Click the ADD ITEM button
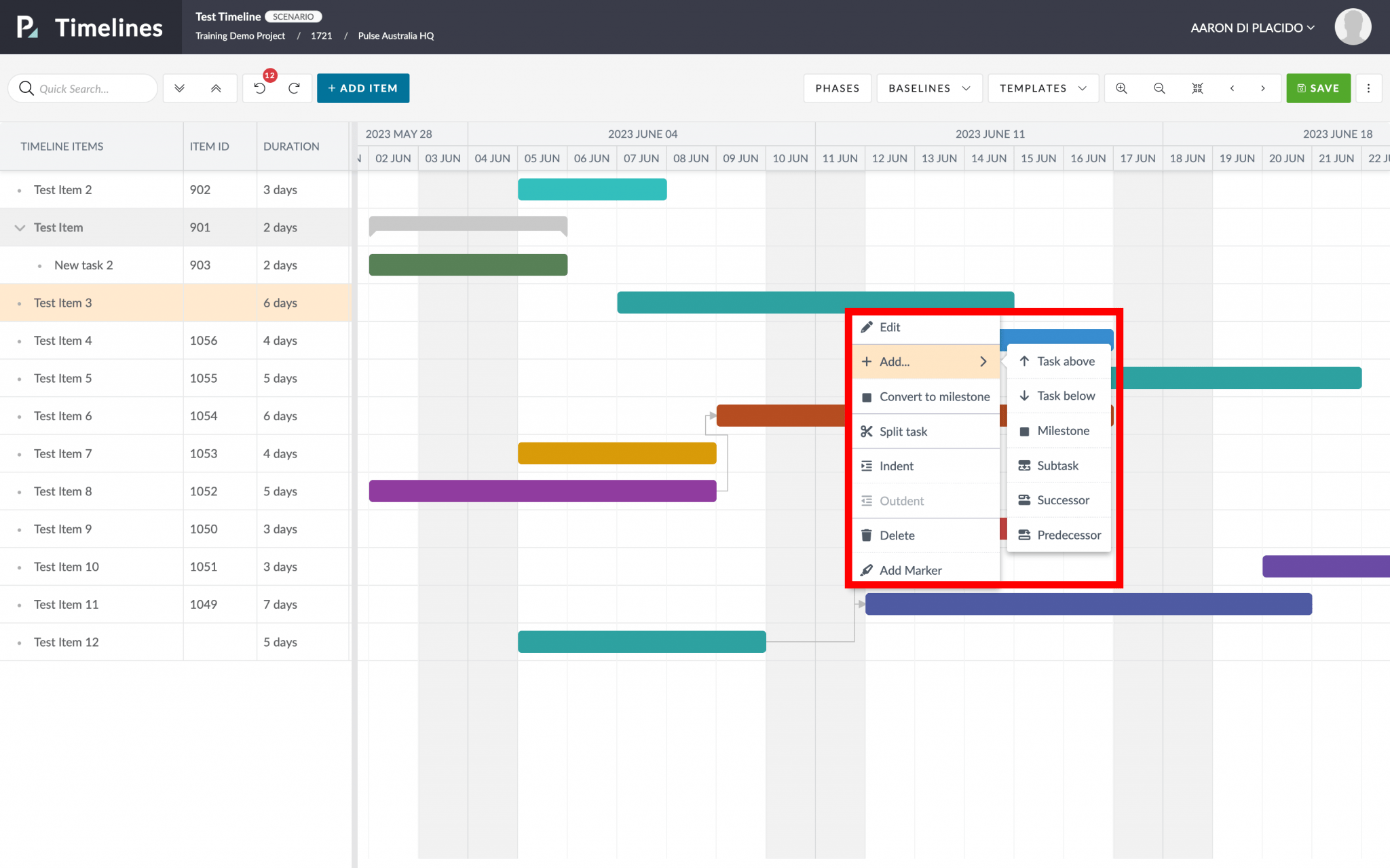Viewport: 1390px width, 868px height. click(362, 88)
